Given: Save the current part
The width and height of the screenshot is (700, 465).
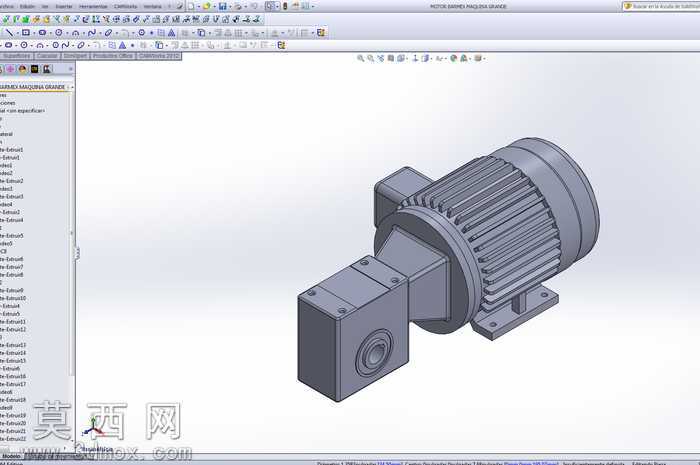Looking at the screenshot, I should tap(222, 6).
